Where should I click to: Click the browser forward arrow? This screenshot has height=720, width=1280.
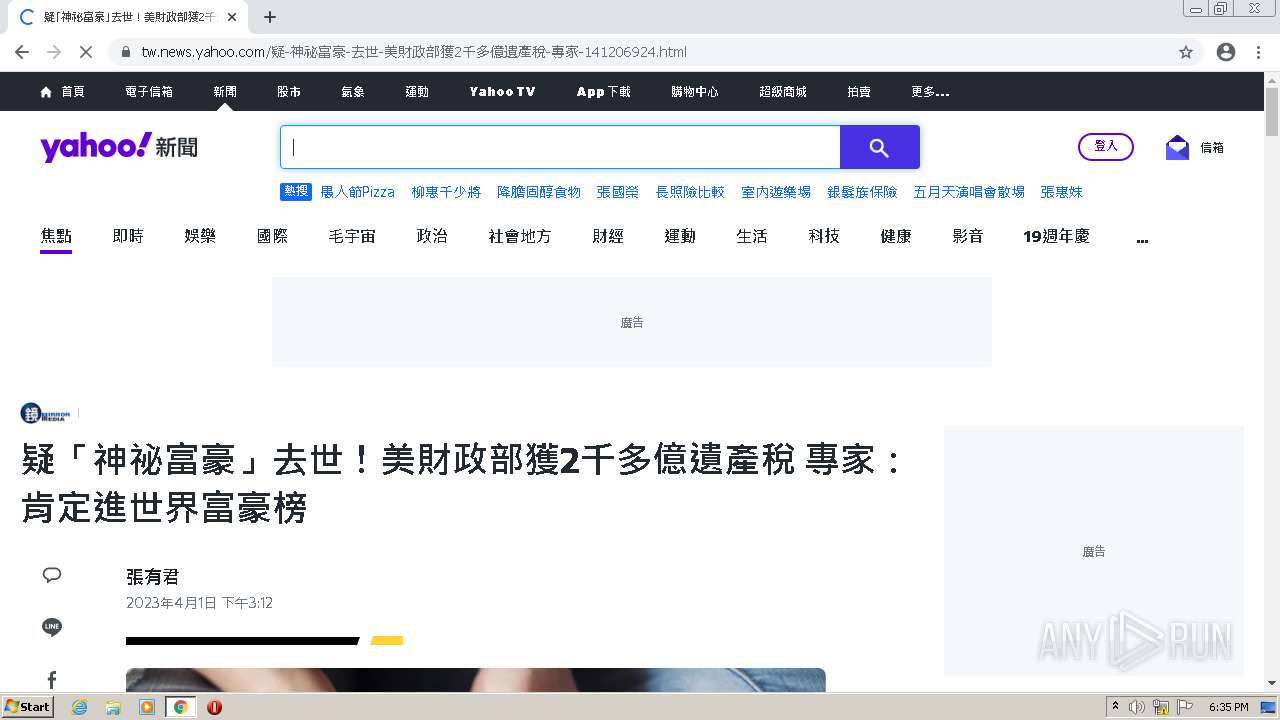54,52
